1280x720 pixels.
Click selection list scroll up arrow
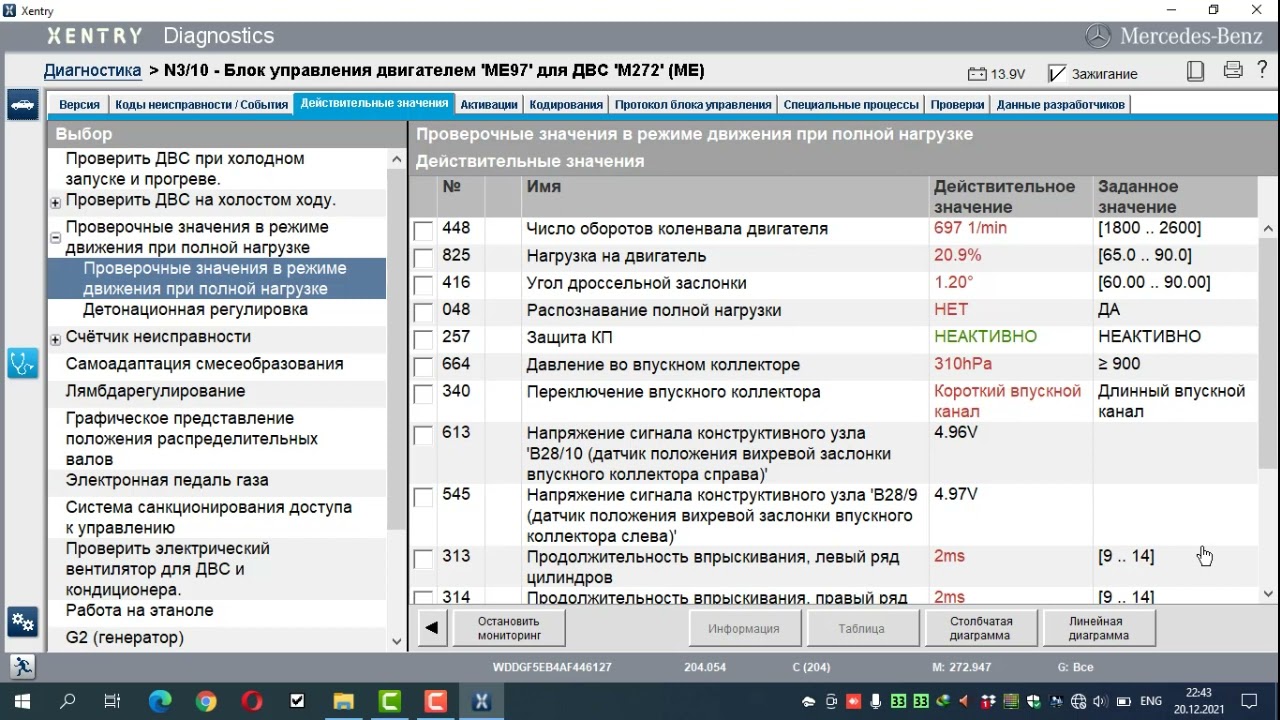[x=396, y=157]
